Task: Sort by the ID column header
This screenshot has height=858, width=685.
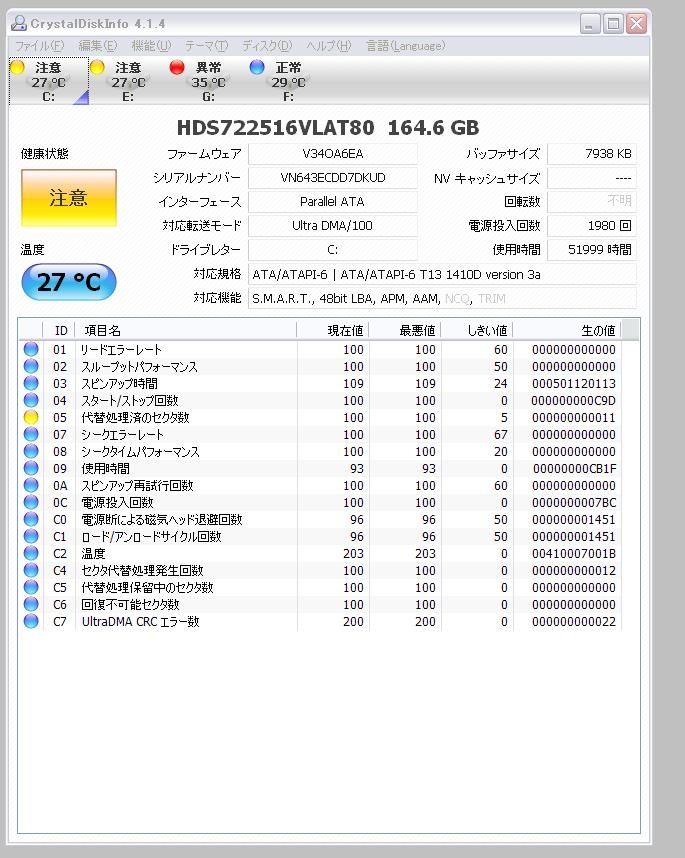Action: [x=59, y=331]
